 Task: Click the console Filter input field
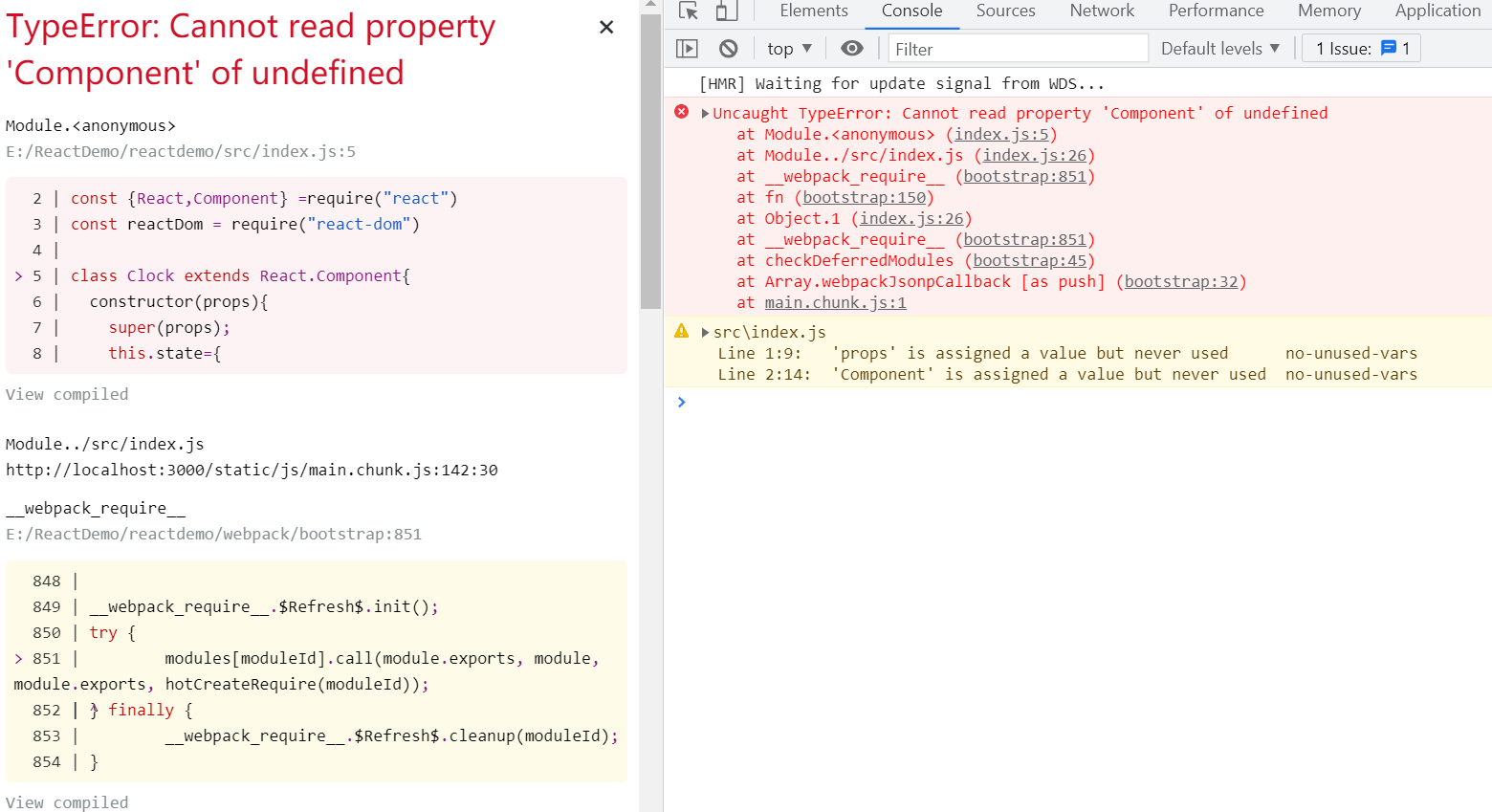click(x=1018, y=49)
